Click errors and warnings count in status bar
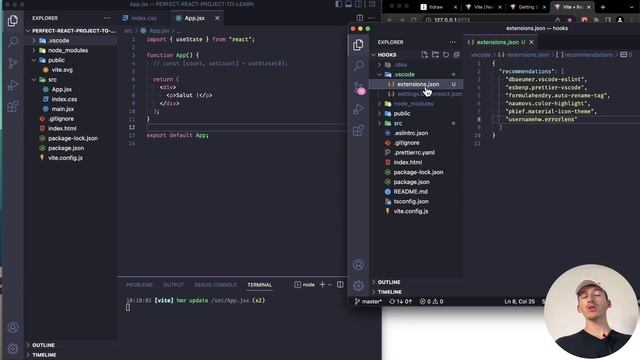 click(431, 301)
